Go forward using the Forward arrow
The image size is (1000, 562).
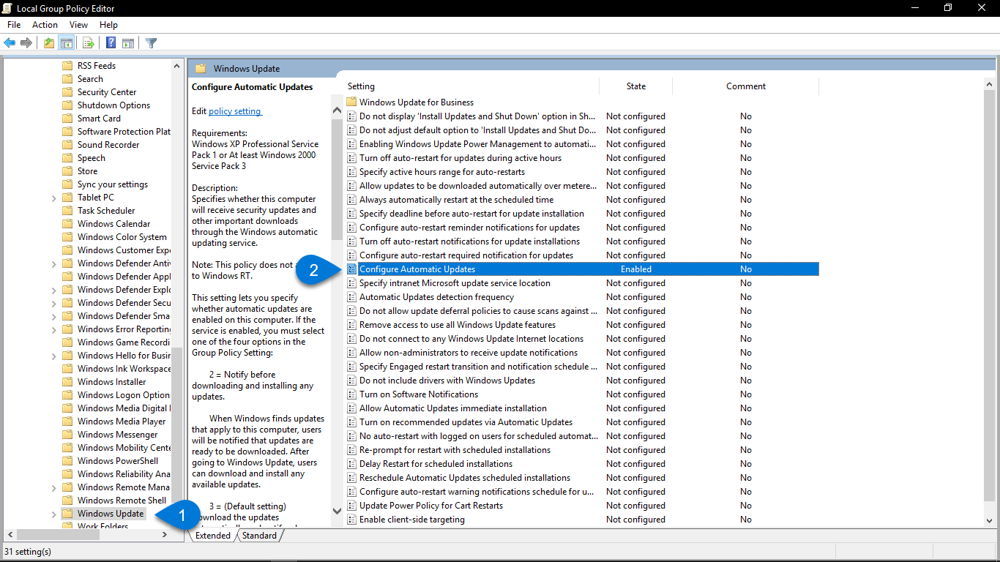click(26, 43)
